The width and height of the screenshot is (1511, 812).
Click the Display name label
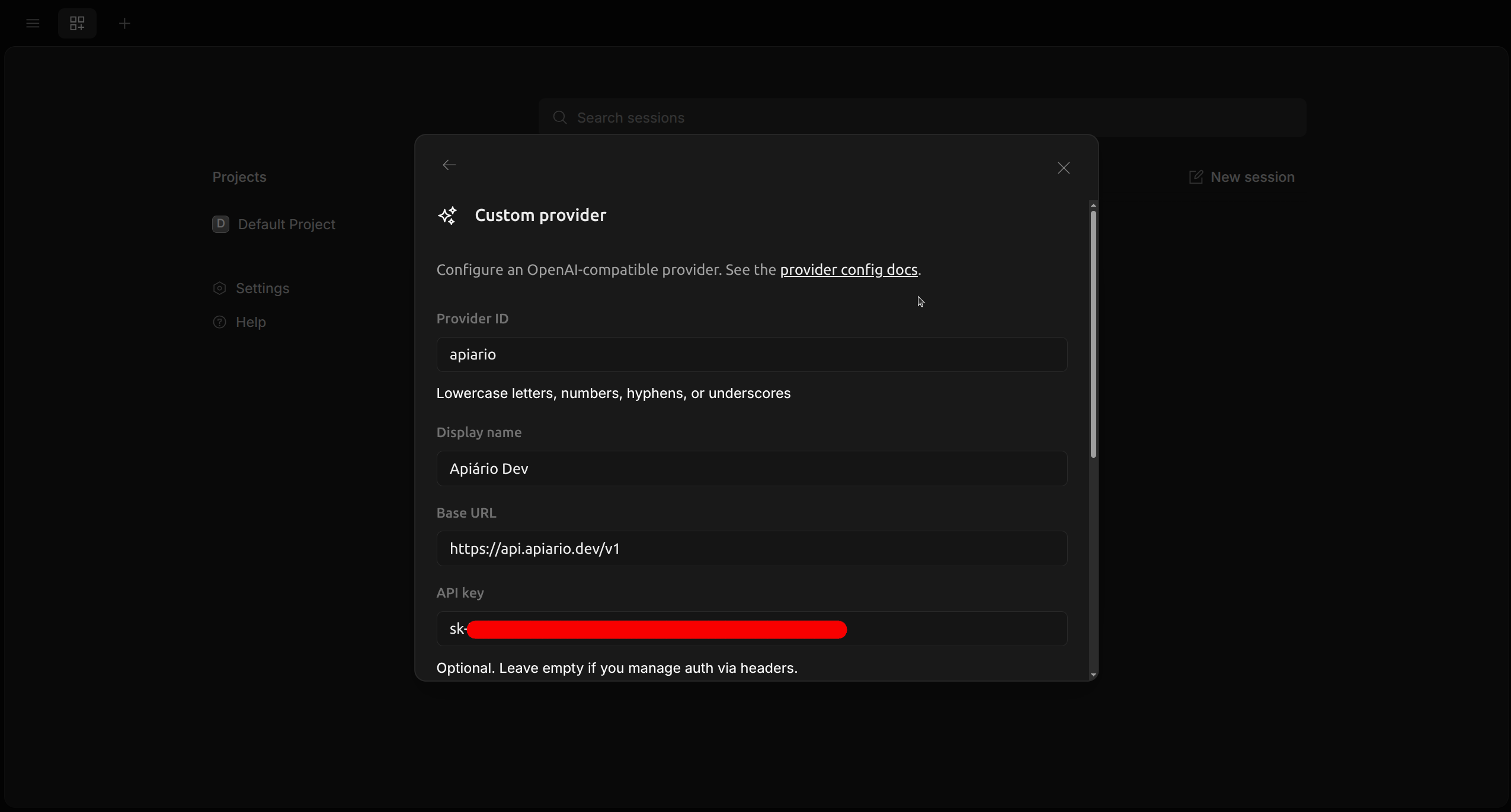click(479, 432)
